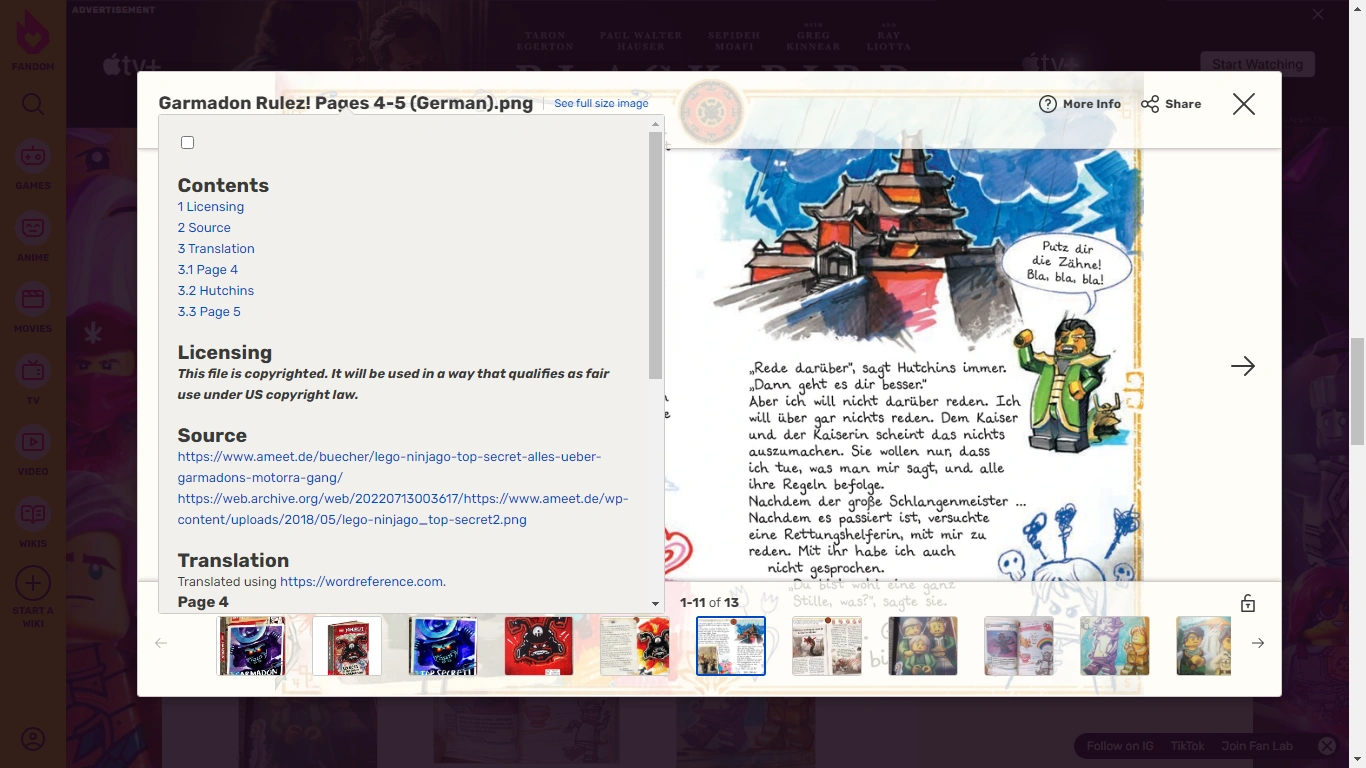Dismiss the bottom social bar X
This screenshot has width=1366, height=768.
tap(1327, 746)
